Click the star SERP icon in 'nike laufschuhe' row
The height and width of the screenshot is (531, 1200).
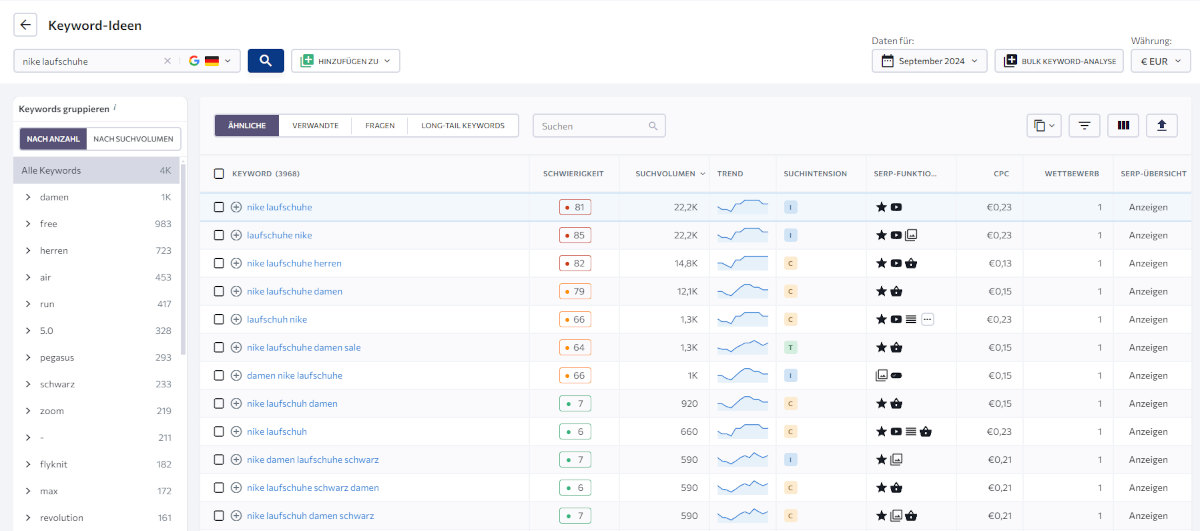[x=881, y=207]
